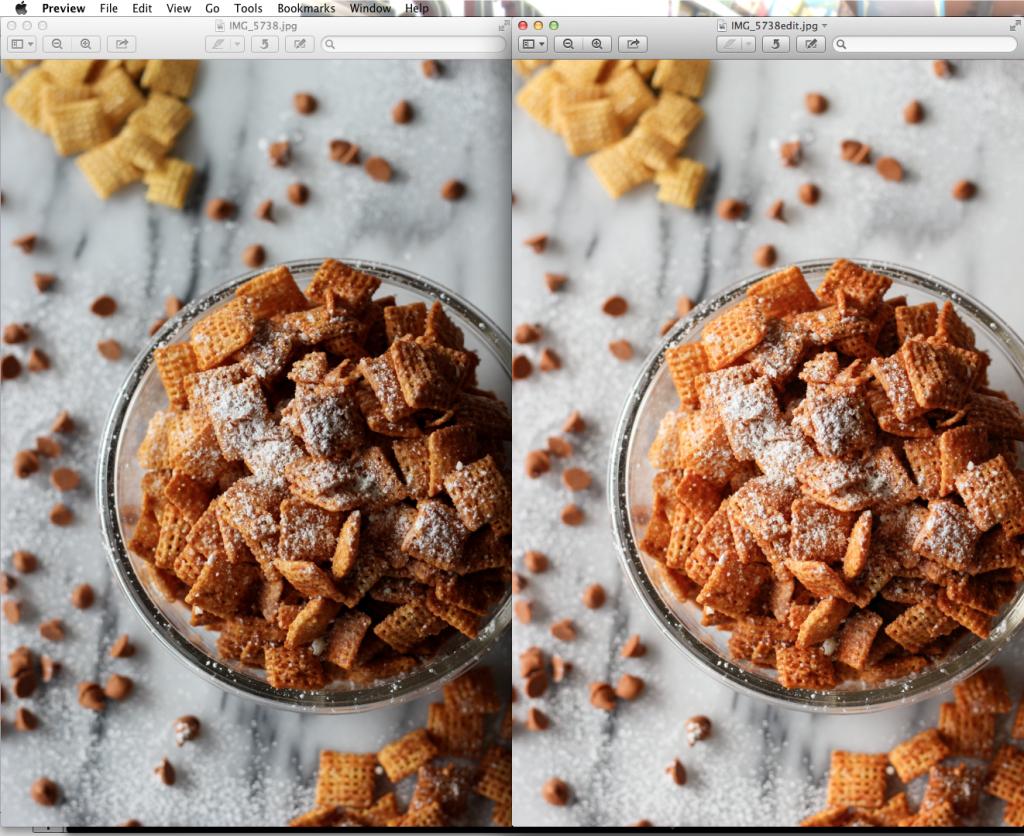Click the IMG_5738.jpg window title text
This screenshot has height=836, width=1024.
tap(263, 25)
